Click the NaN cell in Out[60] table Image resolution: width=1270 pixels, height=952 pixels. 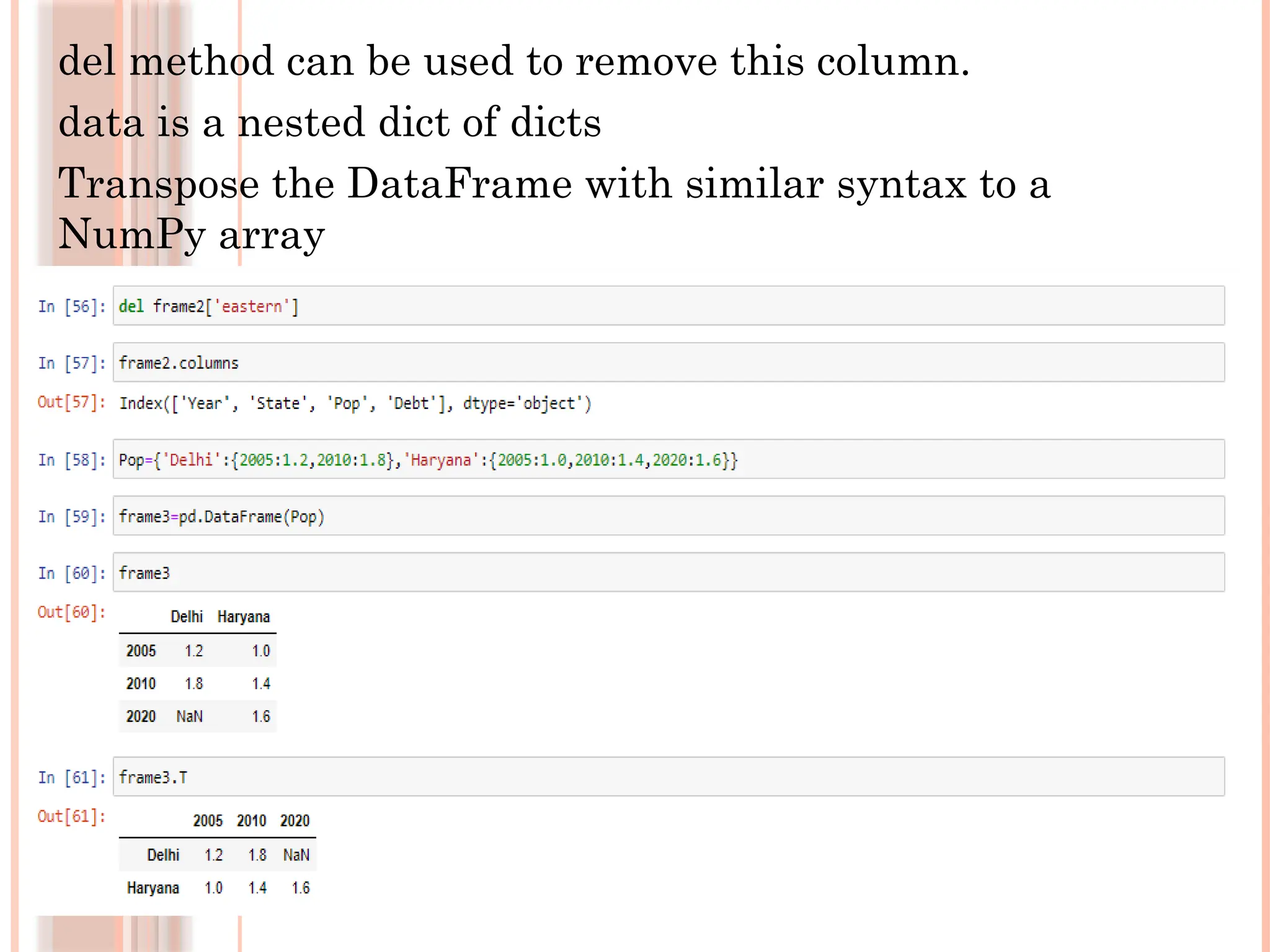tap(189, 716)
